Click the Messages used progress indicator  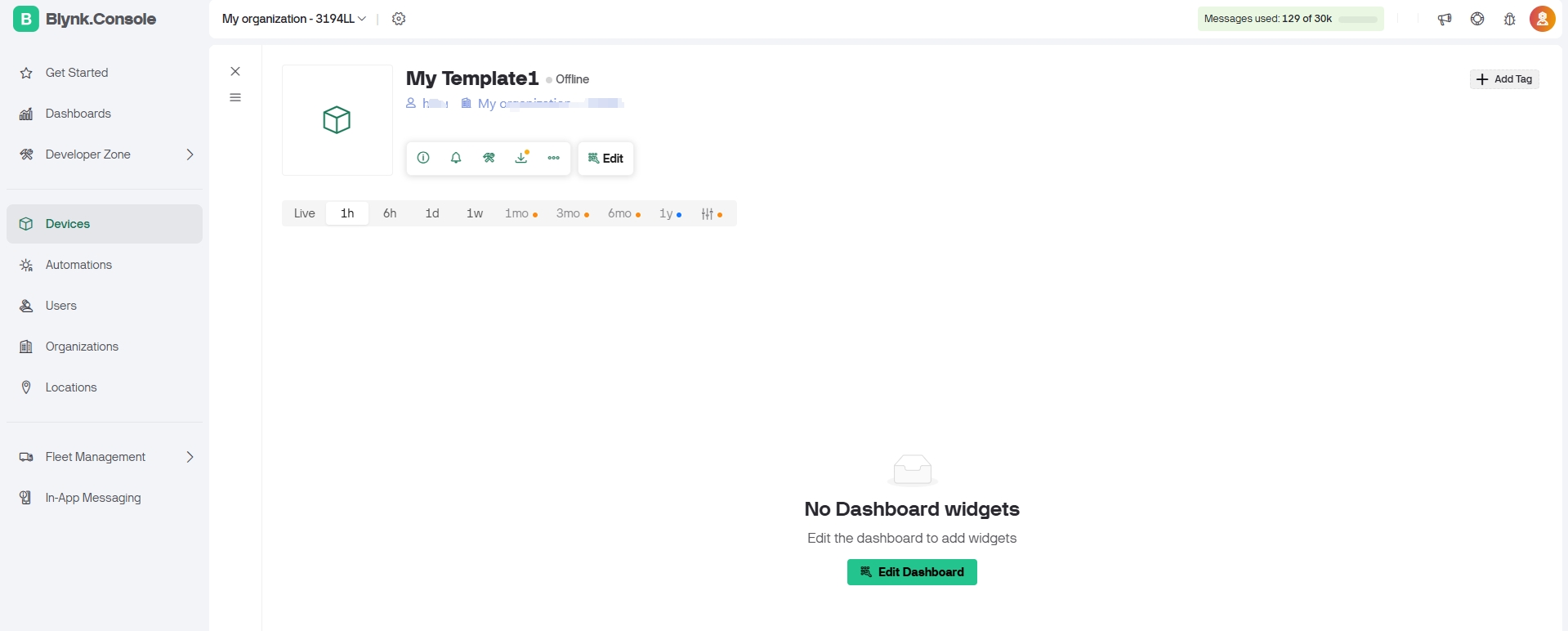1290,19
